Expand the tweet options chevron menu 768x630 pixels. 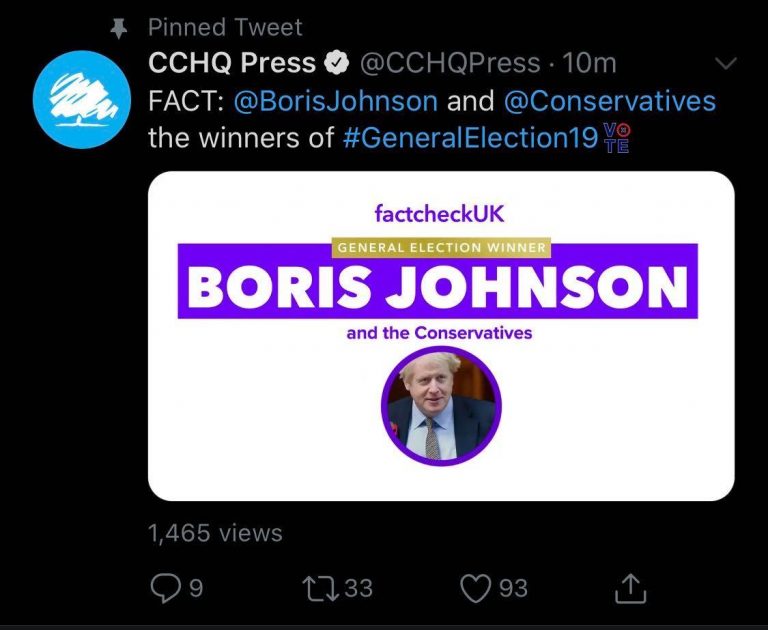tap(726, 64)
